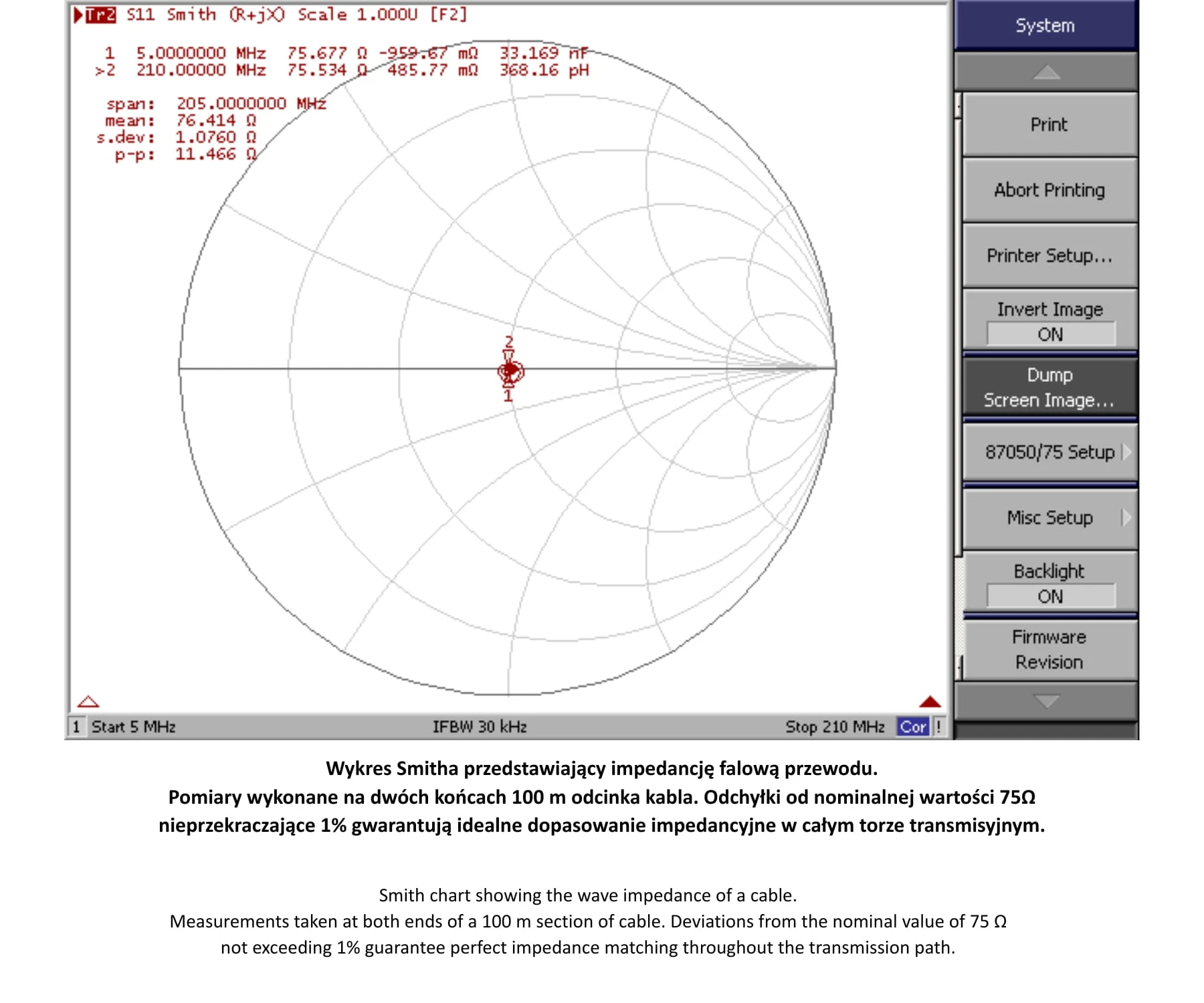Click the solid red stop triangle marker
Viewport: 1204px width, 1003px height.
(x=929, y=701)
